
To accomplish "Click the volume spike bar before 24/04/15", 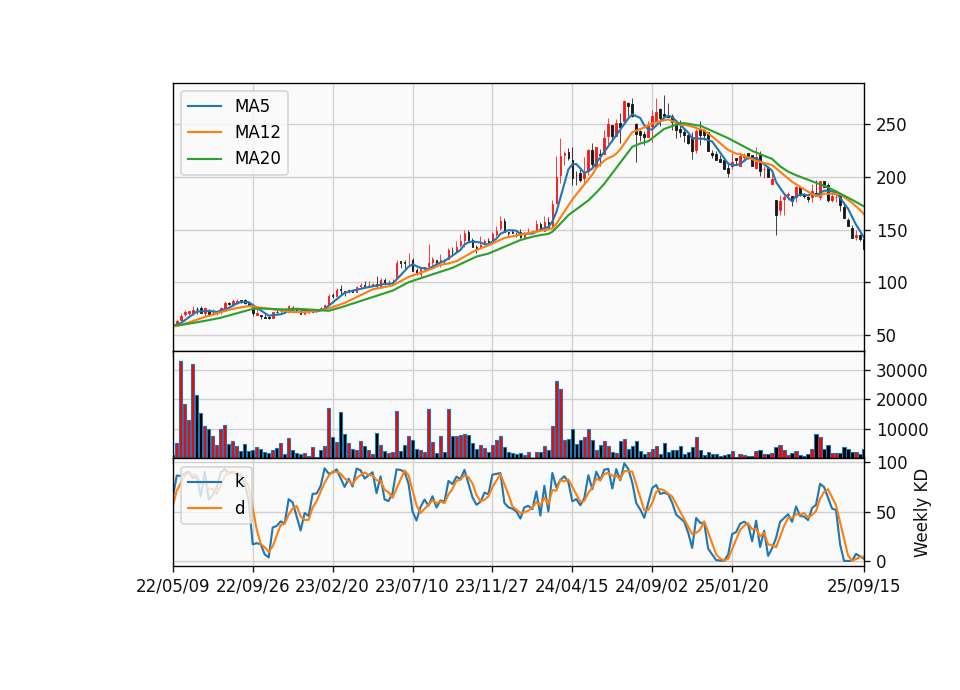I will pyautogui.click(x=557, y=419).
